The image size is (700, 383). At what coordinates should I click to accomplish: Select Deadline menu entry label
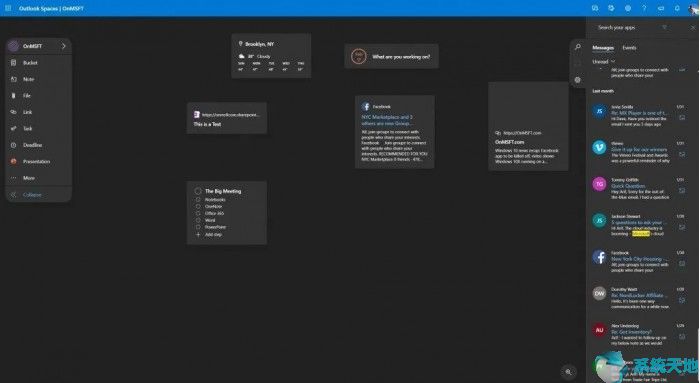pos(33,145)
